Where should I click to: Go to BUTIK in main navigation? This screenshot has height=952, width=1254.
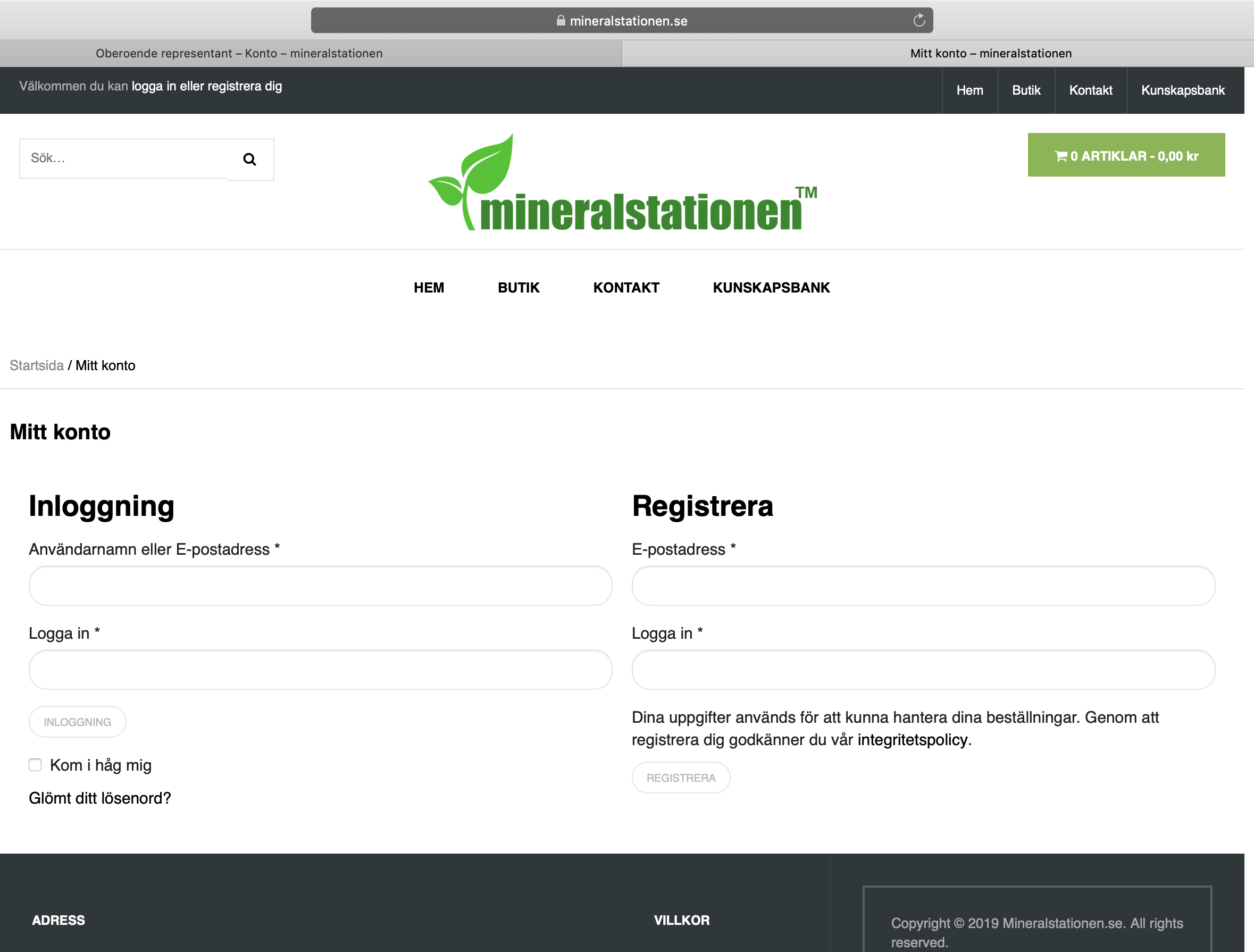[518, 288]
